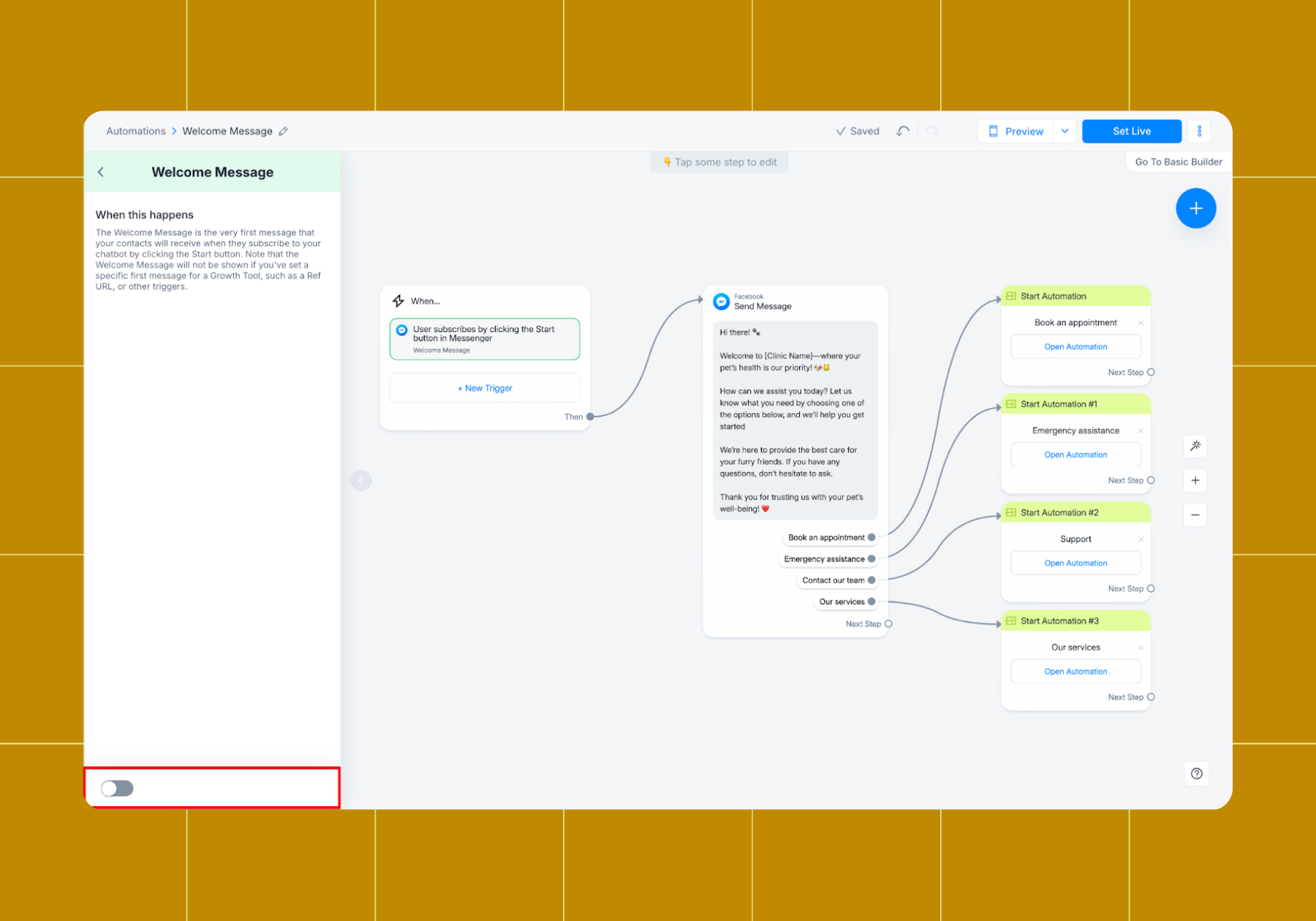Open Automation for Our services
Image resolution: width=1316 pixels, height=921 pixels.
click(1075, 671)
